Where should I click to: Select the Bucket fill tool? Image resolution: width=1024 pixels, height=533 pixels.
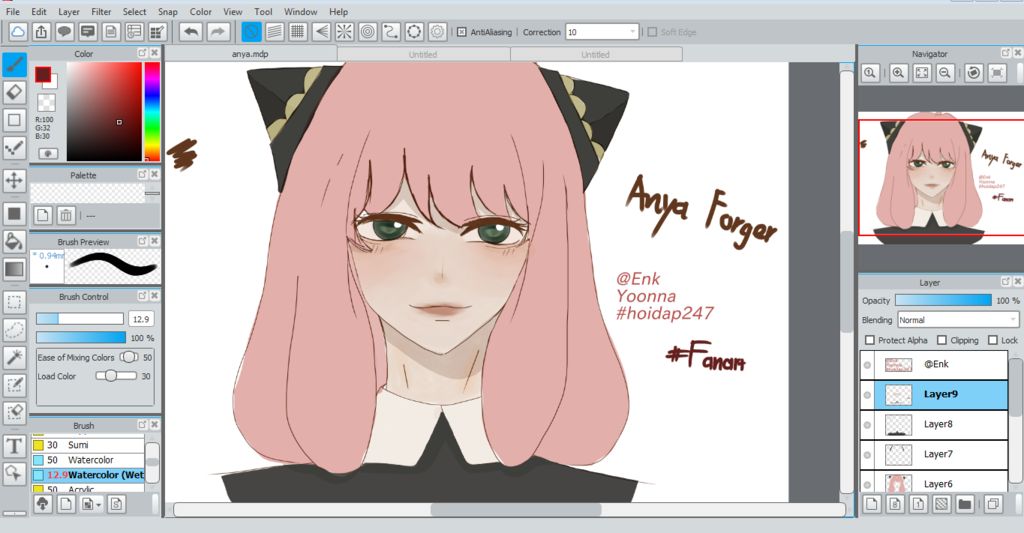[x=14, y=241]
